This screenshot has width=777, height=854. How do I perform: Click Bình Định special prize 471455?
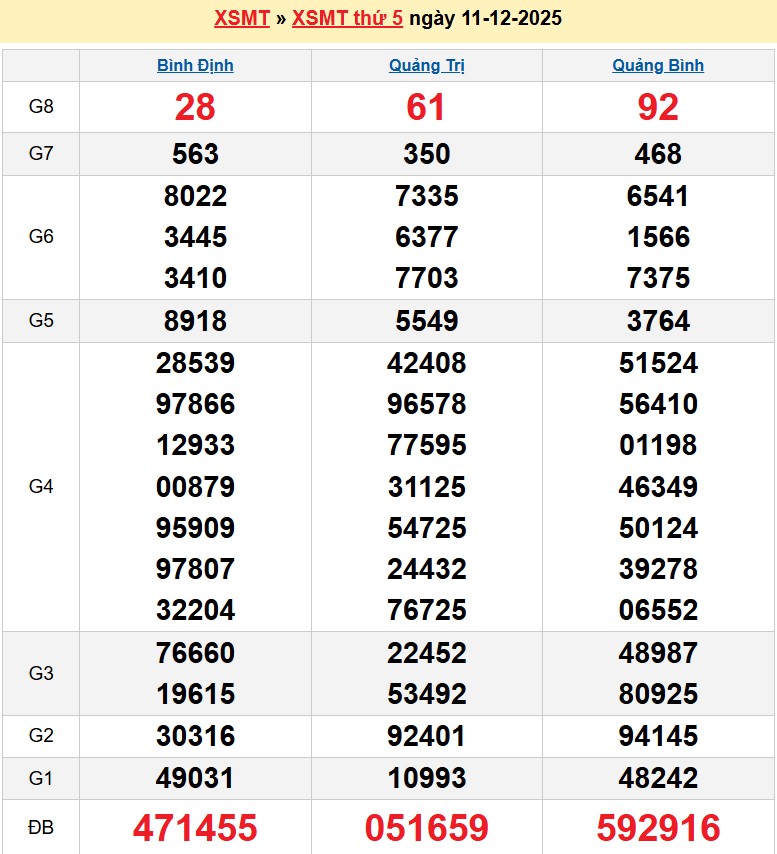195,828
